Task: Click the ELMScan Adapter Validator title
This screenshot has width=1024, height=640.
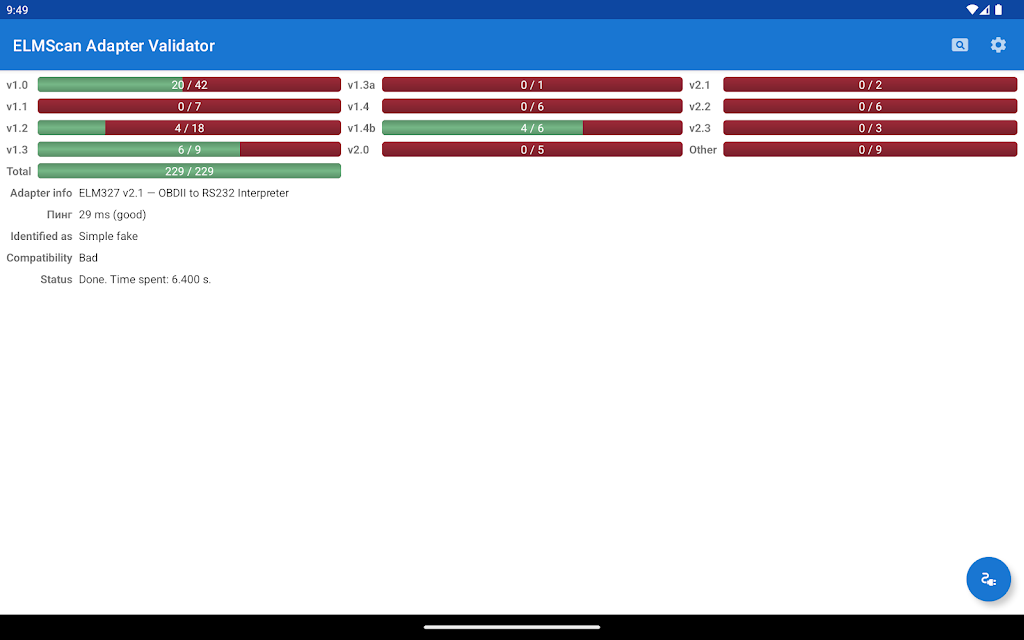Action: [x=114, y=46]
